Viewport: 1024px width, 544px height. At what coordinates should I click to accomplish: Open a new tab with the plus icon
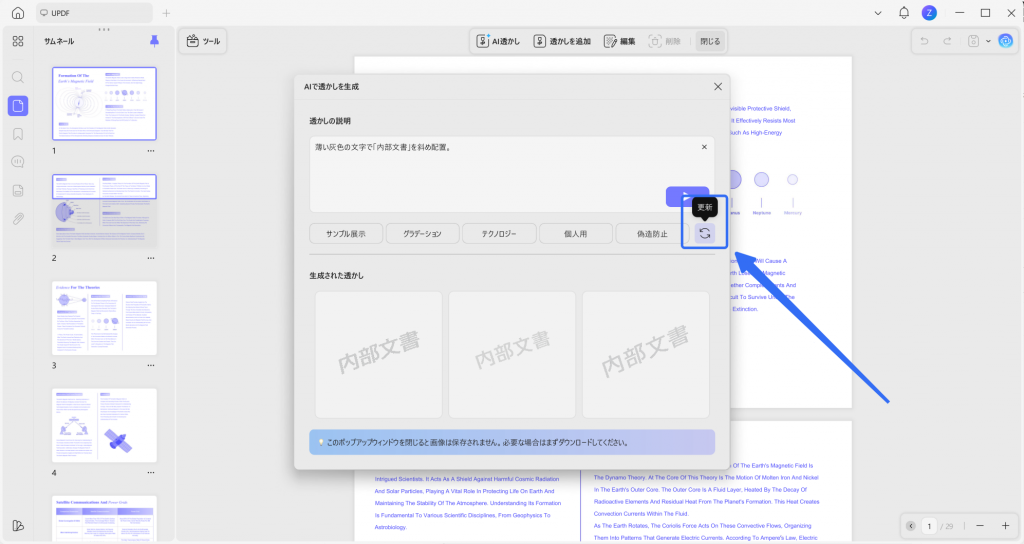click(x=166, y=13)
